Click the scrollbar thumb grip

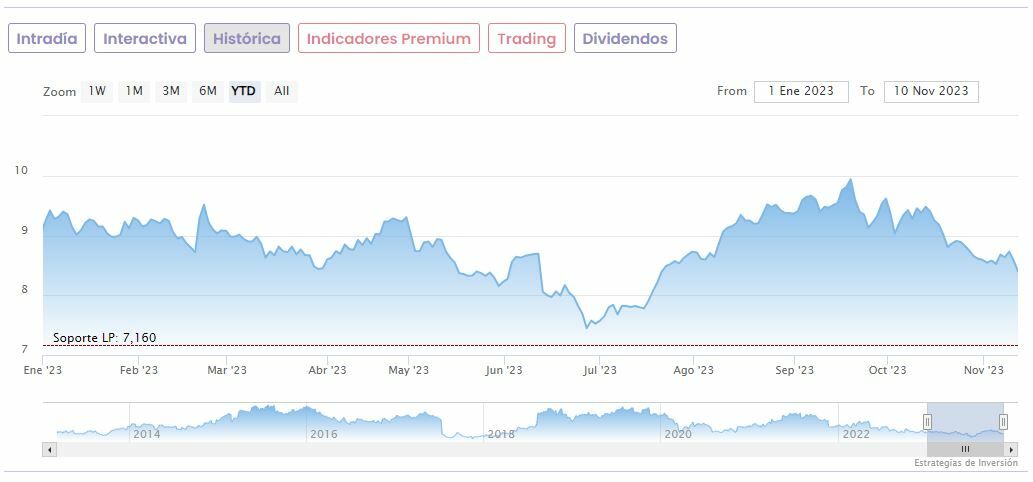point(965,450)
